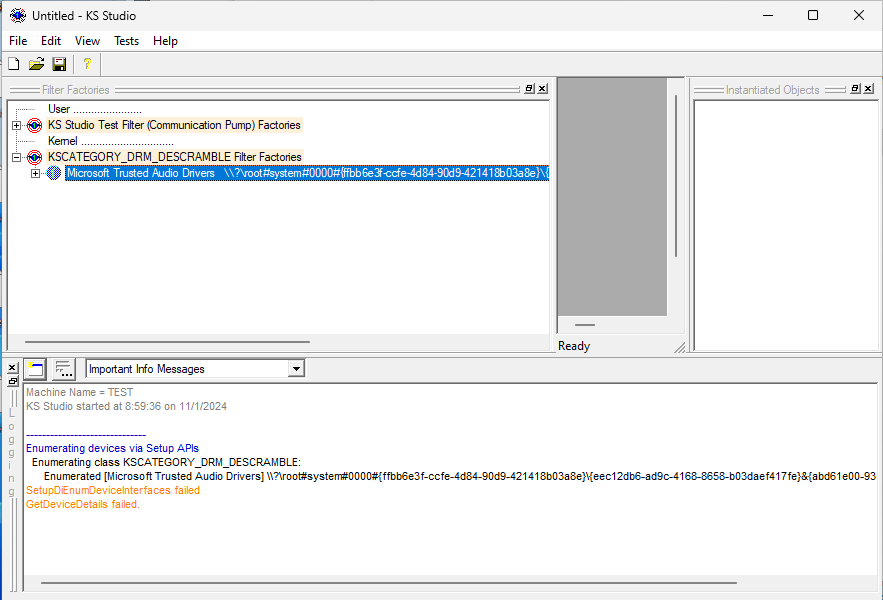883x600 pixels.
Task: Maximize the KS Studio window
Action: tap(813, 15)
